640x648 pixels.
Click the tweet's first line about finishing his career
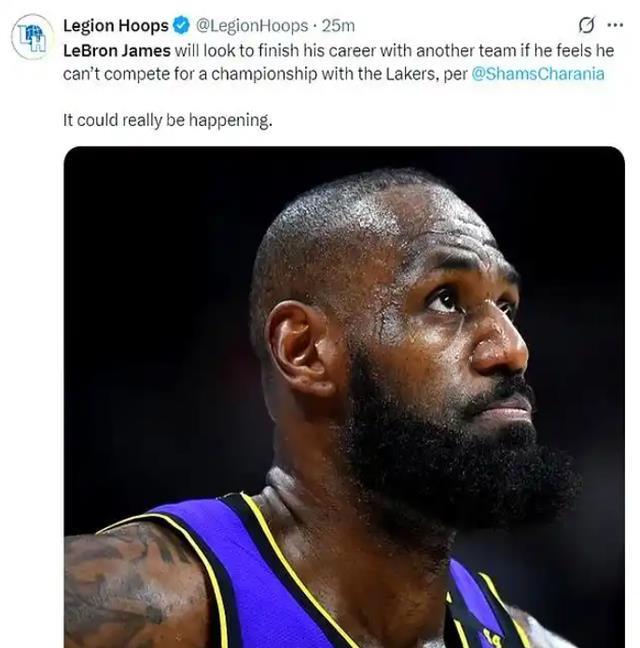pyautogui.click(x=338, y=51)
